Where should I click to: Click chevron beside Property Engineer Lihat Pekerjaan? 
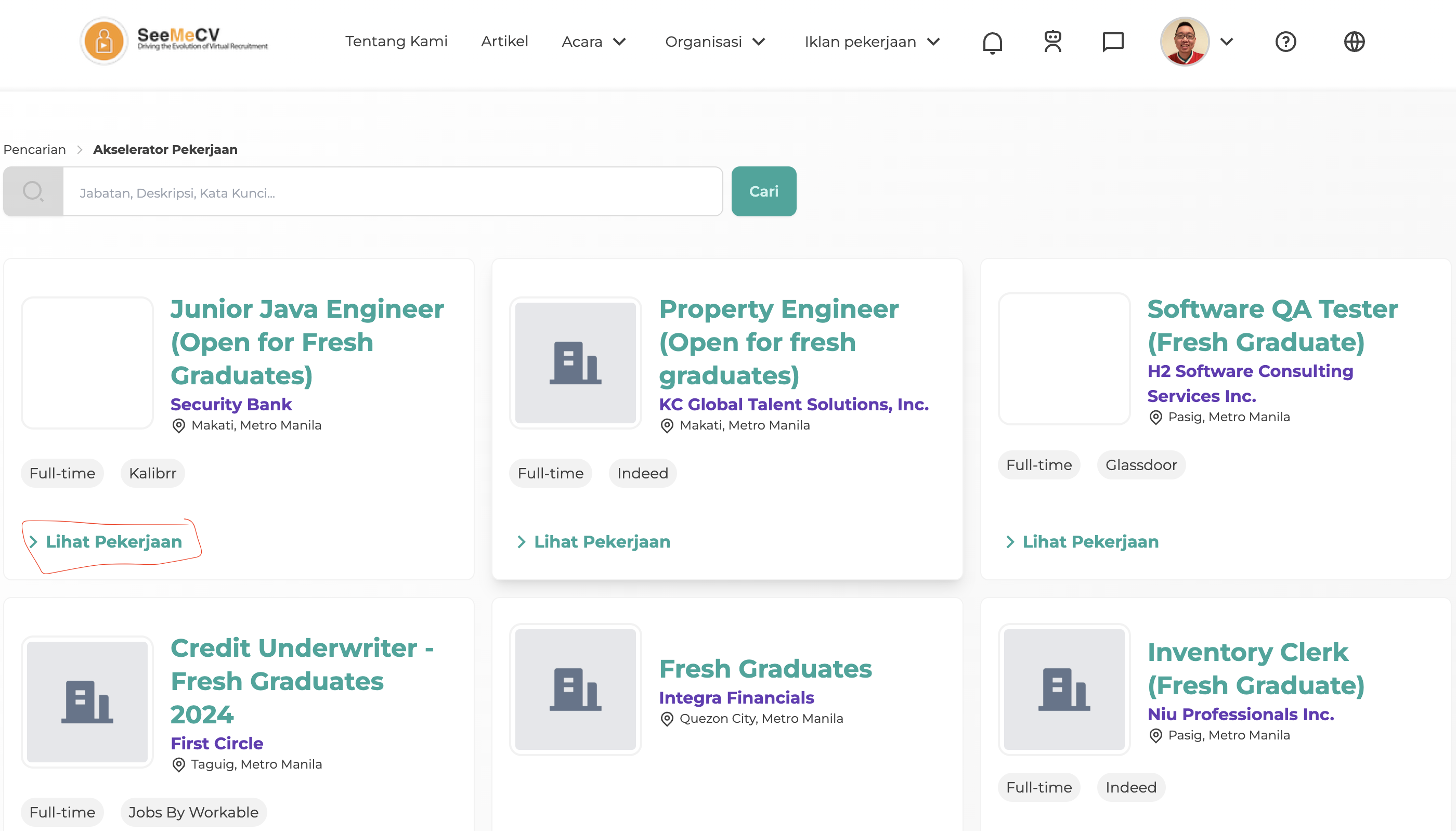coord(521,542)
